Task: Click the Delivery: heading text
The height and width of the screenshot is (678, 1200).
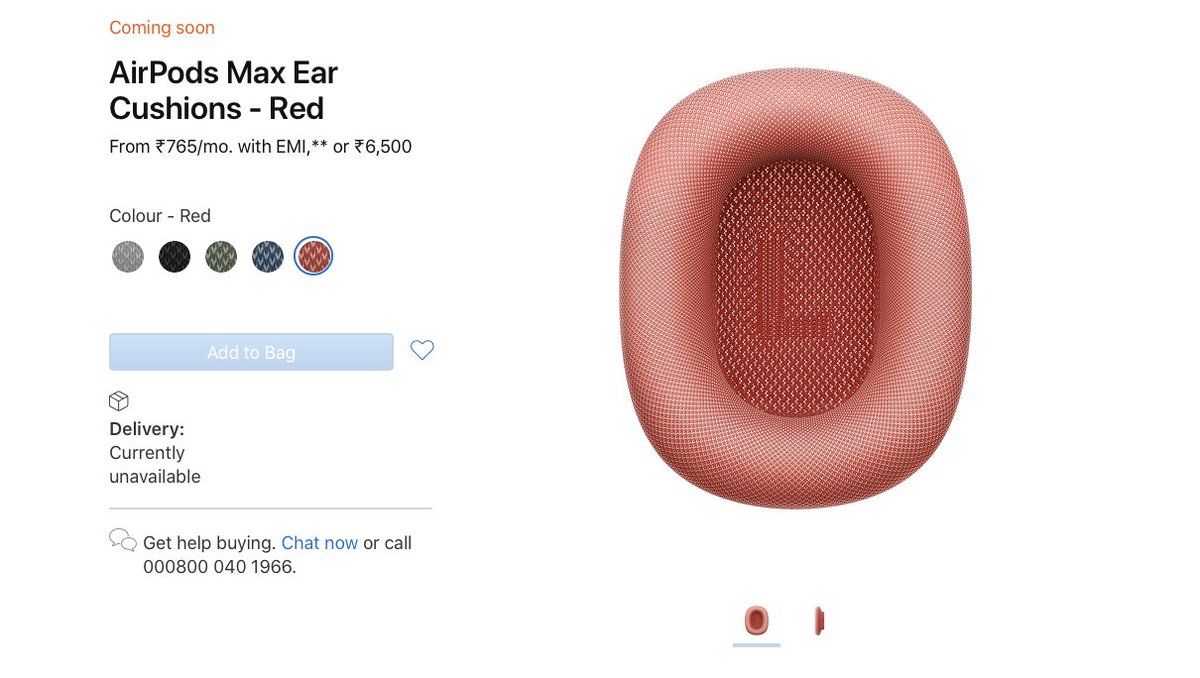Action: (147, 429)
